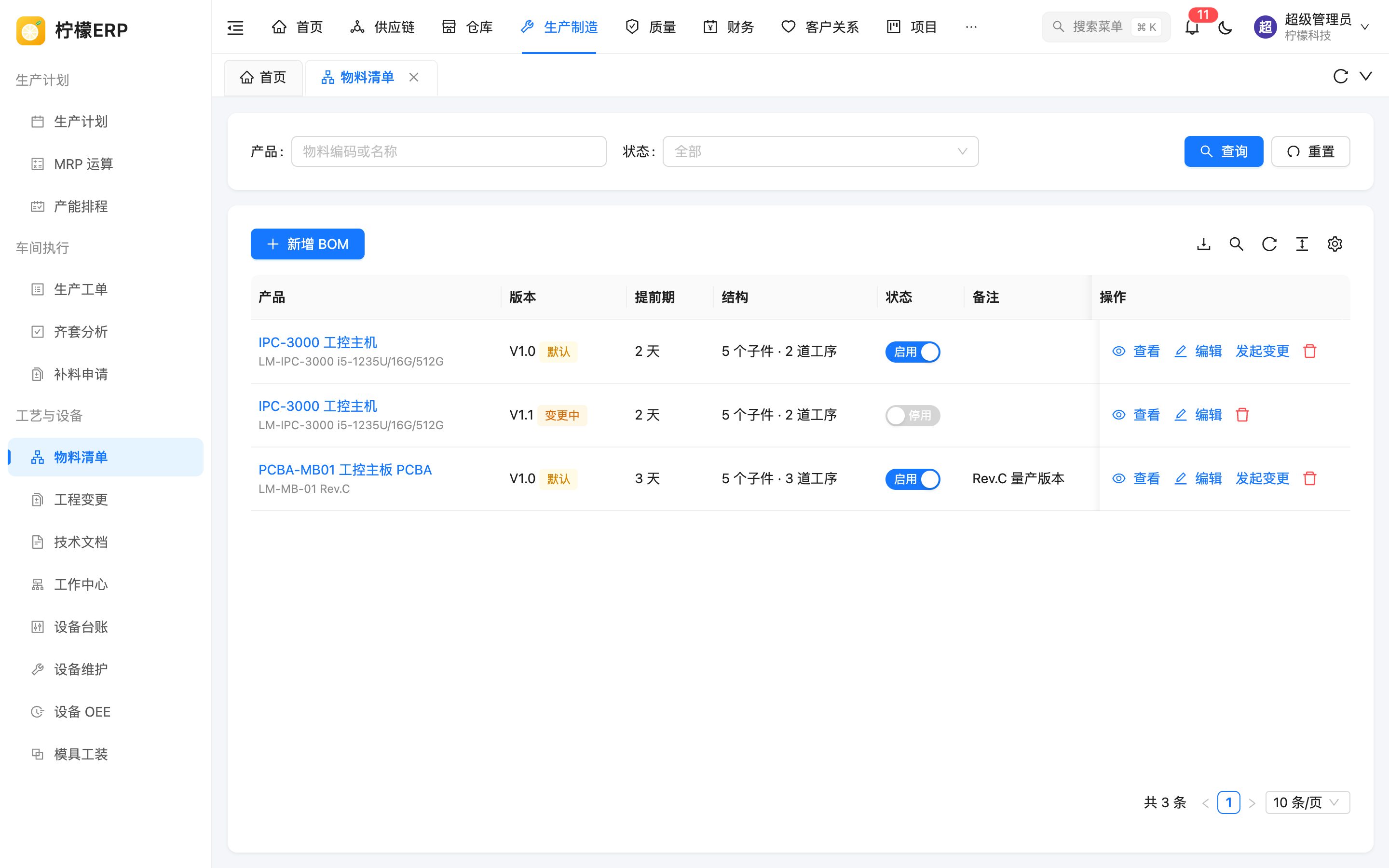1389x868 pixels.
Task: Open the 客户关系 top menu
Action: 820,27
